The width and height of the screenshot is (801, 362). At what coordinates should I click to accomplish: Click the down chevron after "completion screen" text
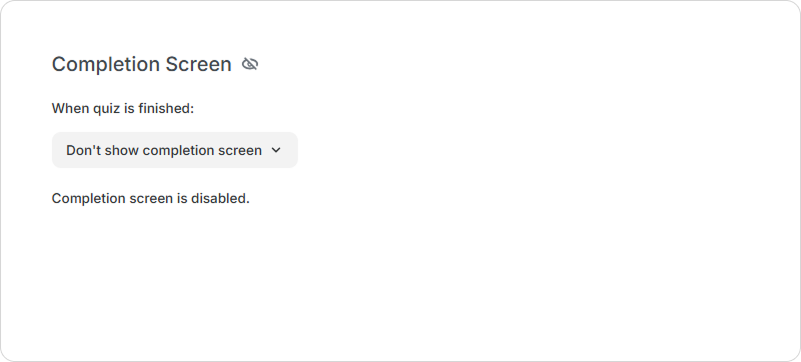[276, 150]
